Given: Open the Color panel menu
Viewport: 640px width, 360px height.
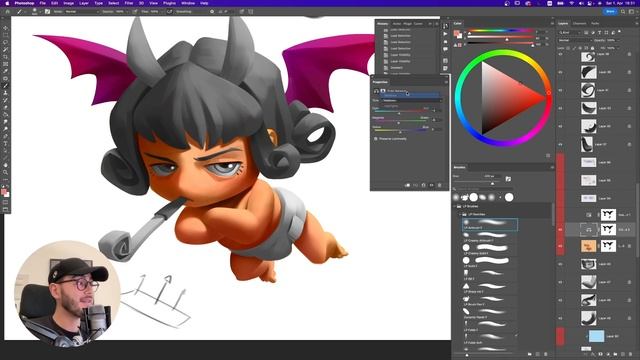Looking at the screenshot, I should click(552, 23).
